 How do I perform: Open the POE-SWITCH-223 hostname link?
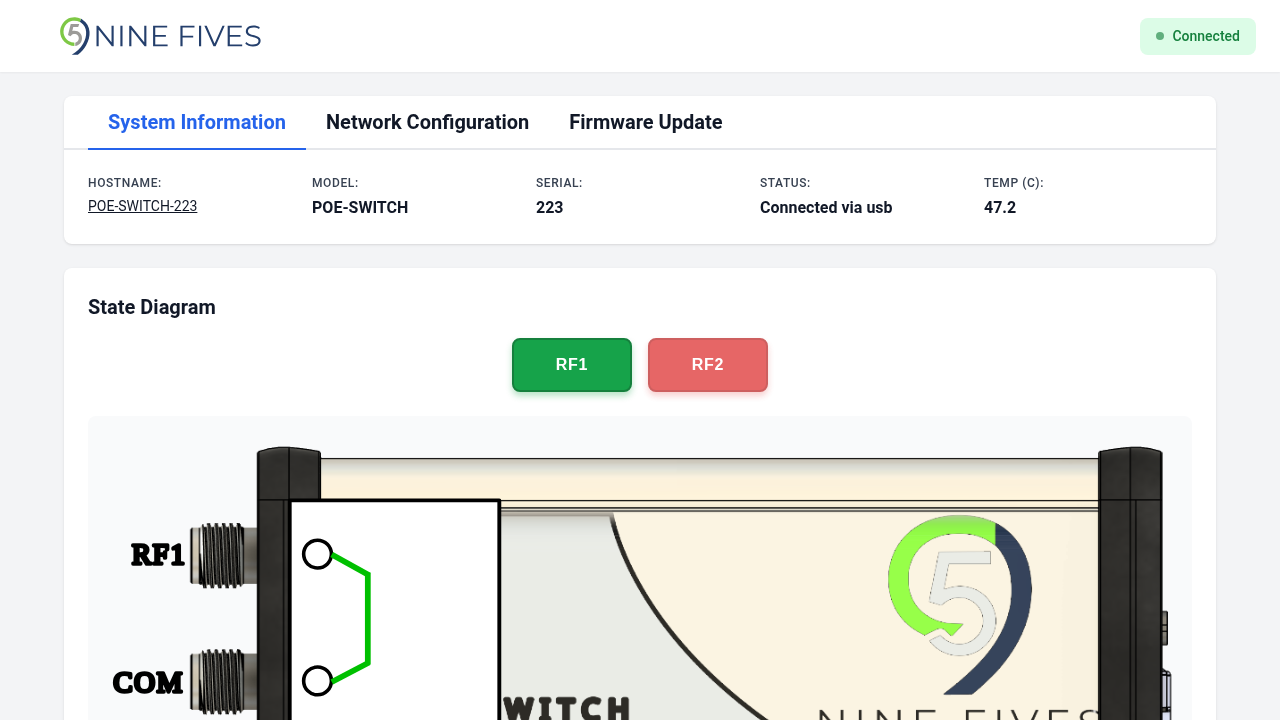coord(142,206)
